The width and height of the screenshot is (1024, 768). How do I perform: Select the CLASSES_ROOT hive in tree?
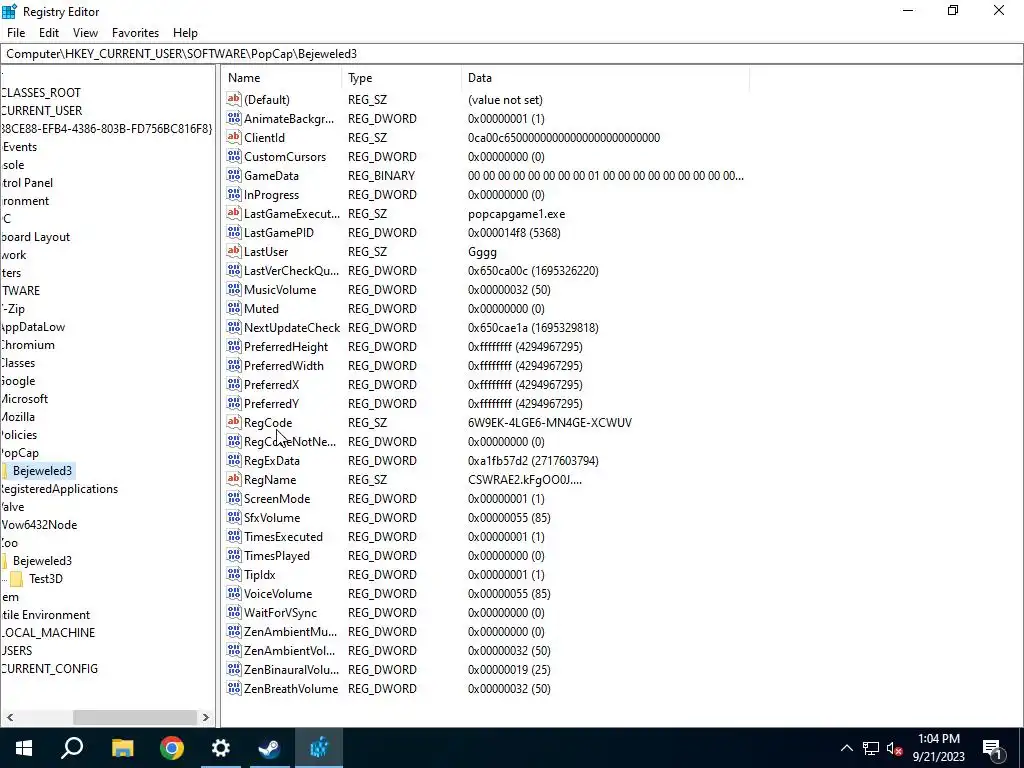[40, 93]
